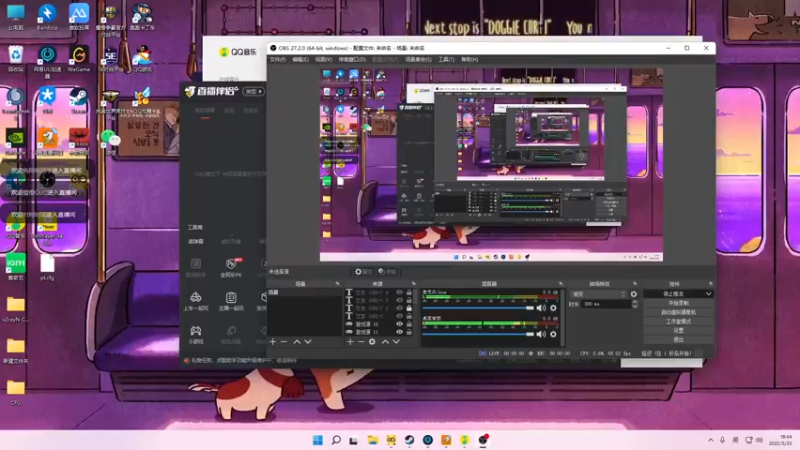The width and height of the screenshot is (800, 450).
Task: Open the iQIYI desktop shortcut
Action: point(15,267)
